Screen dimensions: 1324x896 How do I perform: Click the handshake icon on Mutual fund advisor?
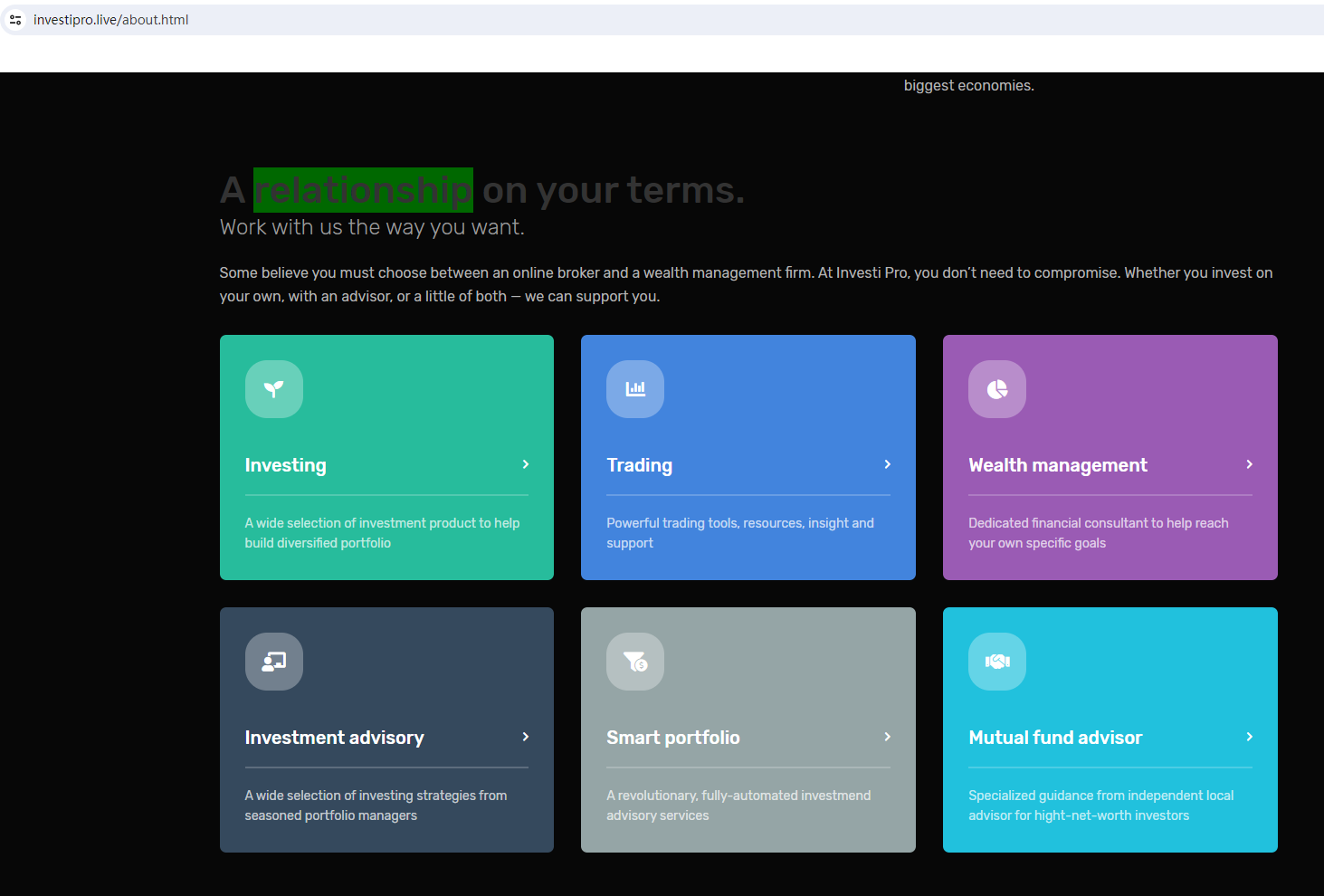[997, 662]
